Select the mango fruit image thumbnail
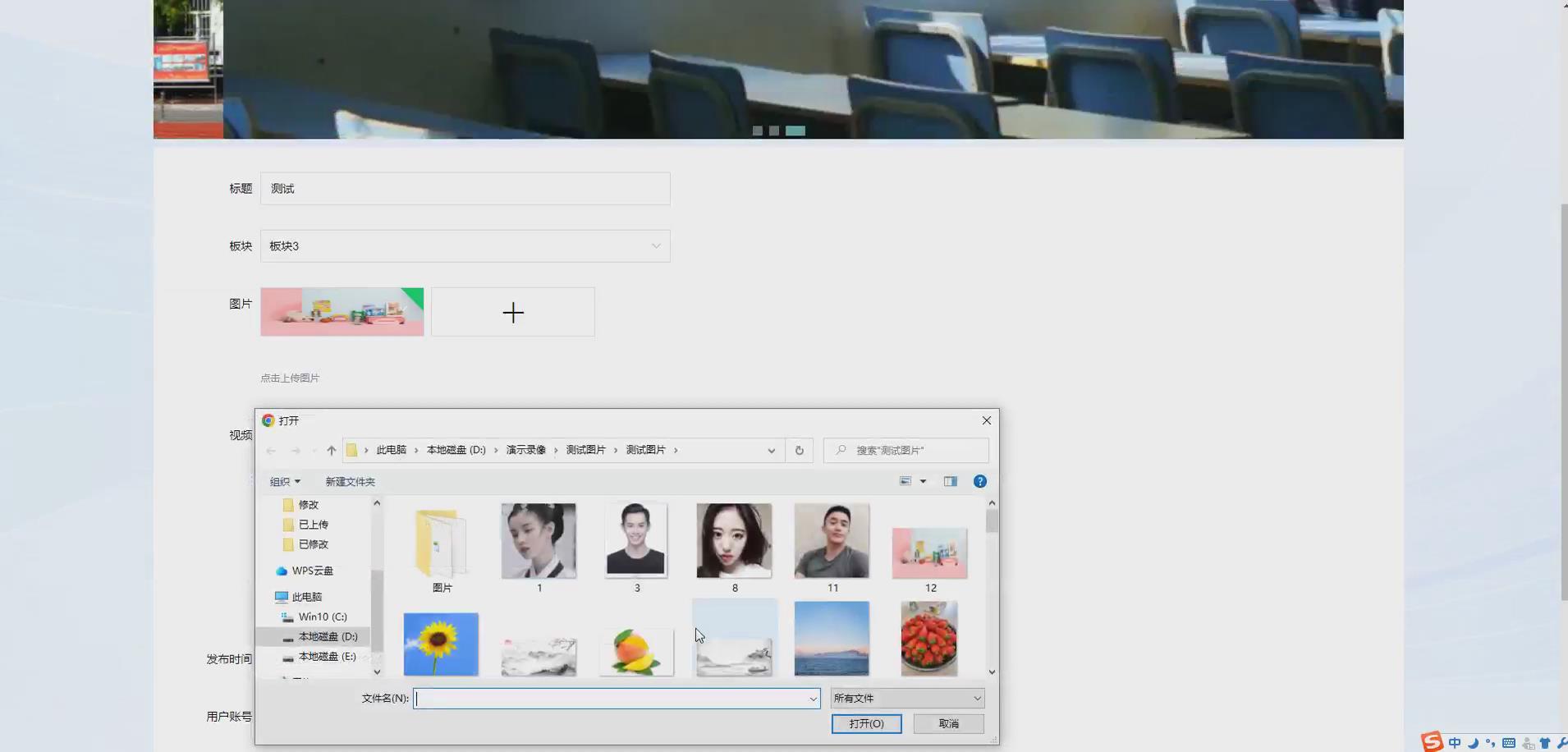 [636, 653]
